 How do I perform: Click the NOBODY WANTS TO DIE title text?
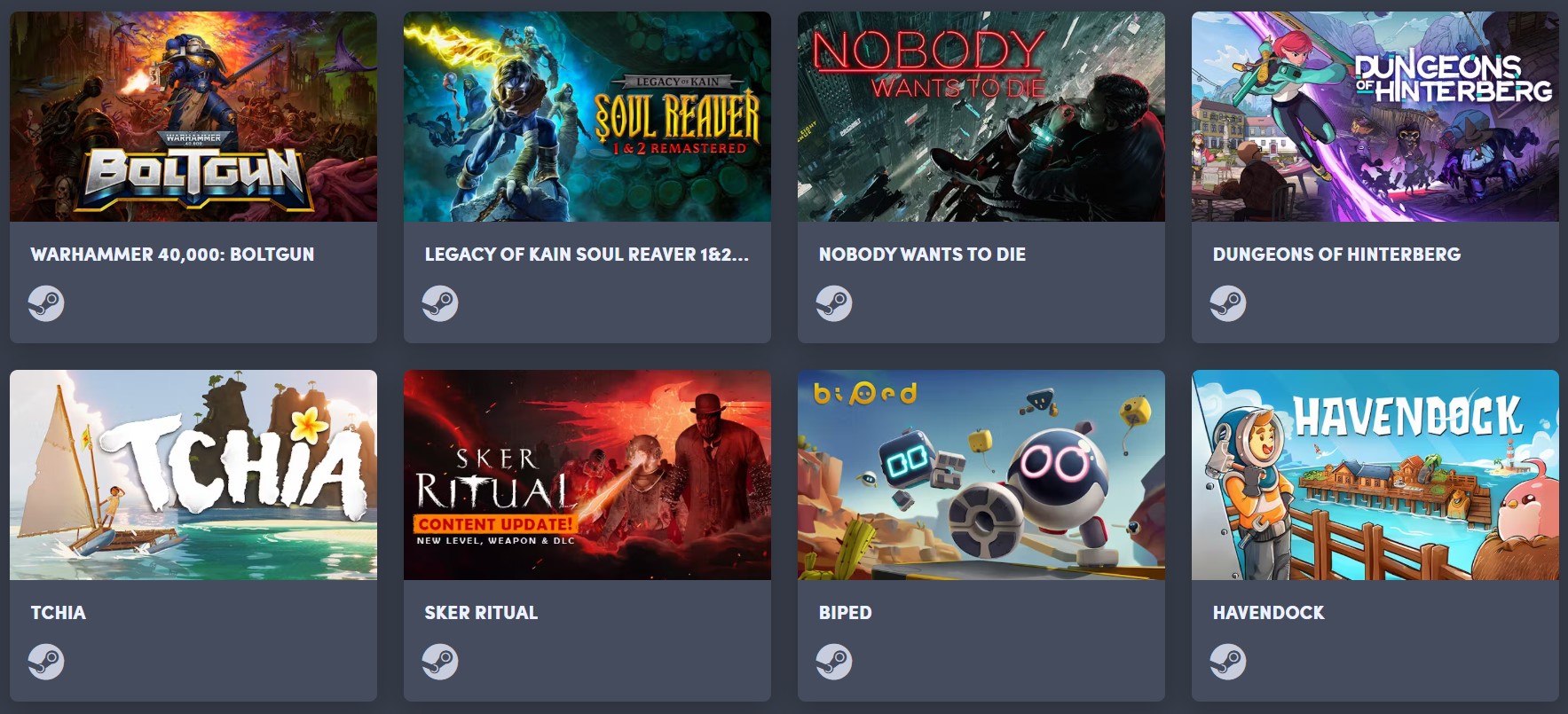pos(922,255)
